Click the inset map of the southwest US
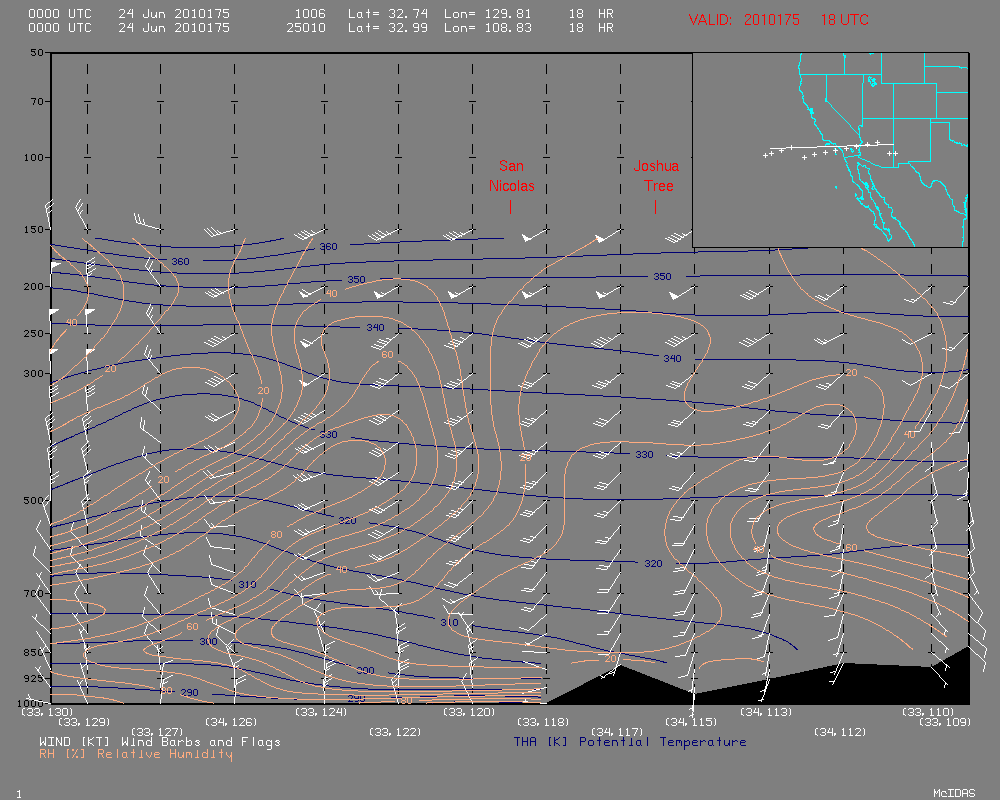The image size is (1000, 800). tap(830, 150)
